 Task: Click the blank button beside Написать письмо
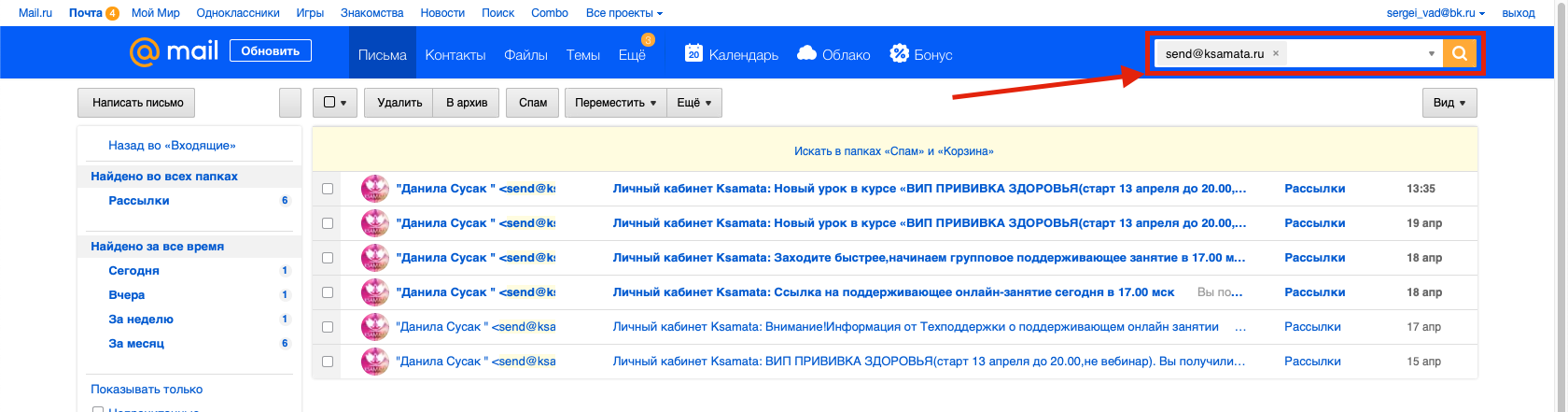pos(290,103)
